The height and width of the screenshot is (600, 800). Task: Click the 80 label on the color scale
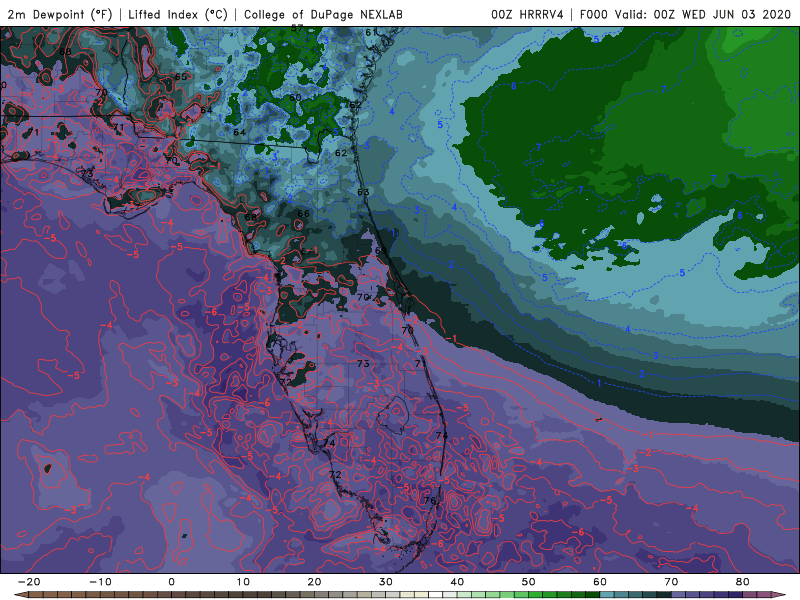(743, 582)
